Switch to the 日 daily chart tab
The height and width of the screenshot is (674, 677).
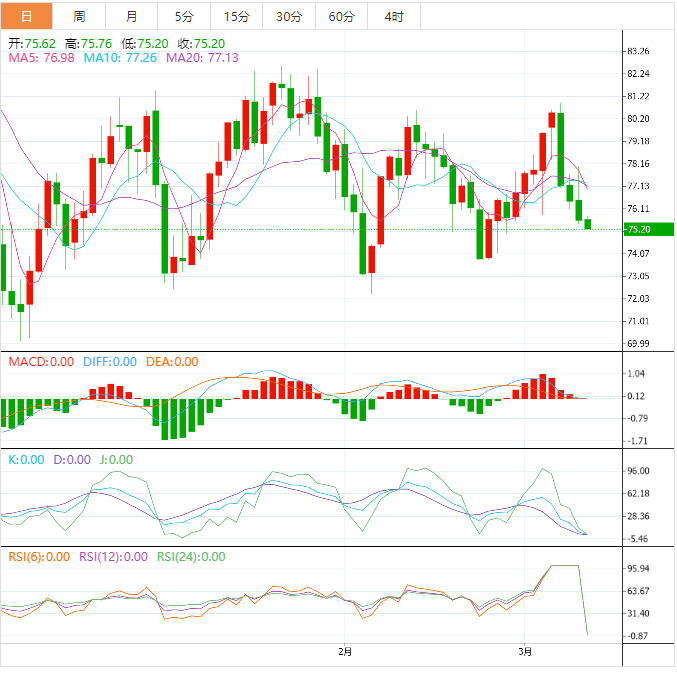click(x=26, y=16)
